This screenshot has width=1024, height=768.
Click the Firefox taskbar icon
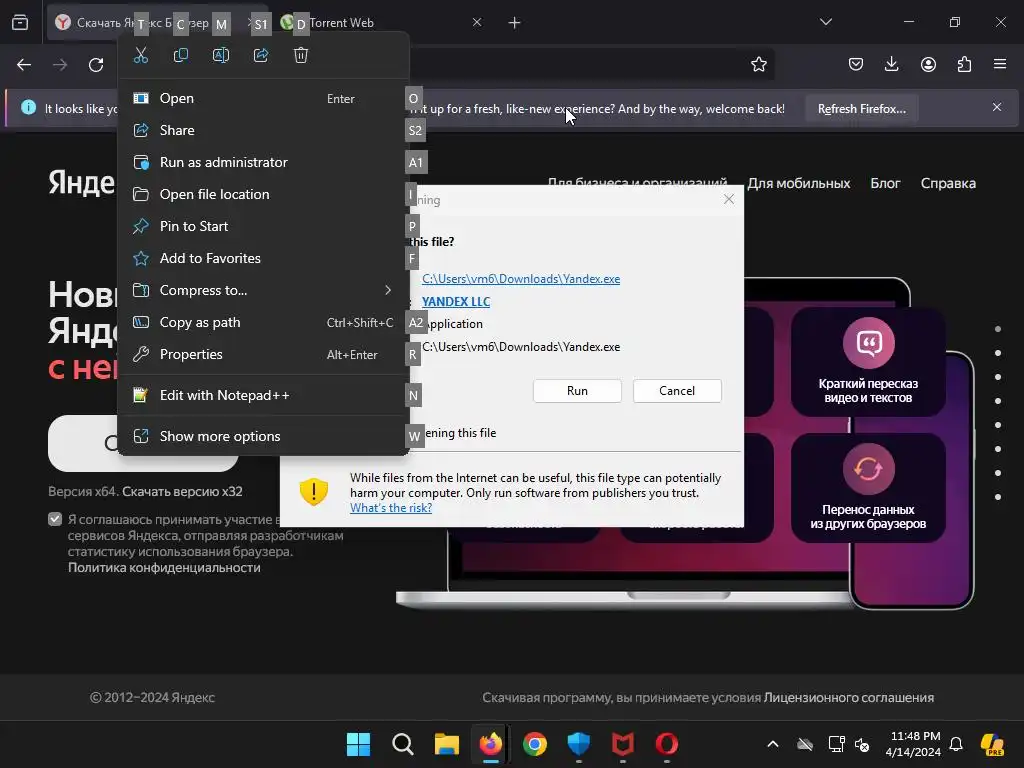(490, 744)
